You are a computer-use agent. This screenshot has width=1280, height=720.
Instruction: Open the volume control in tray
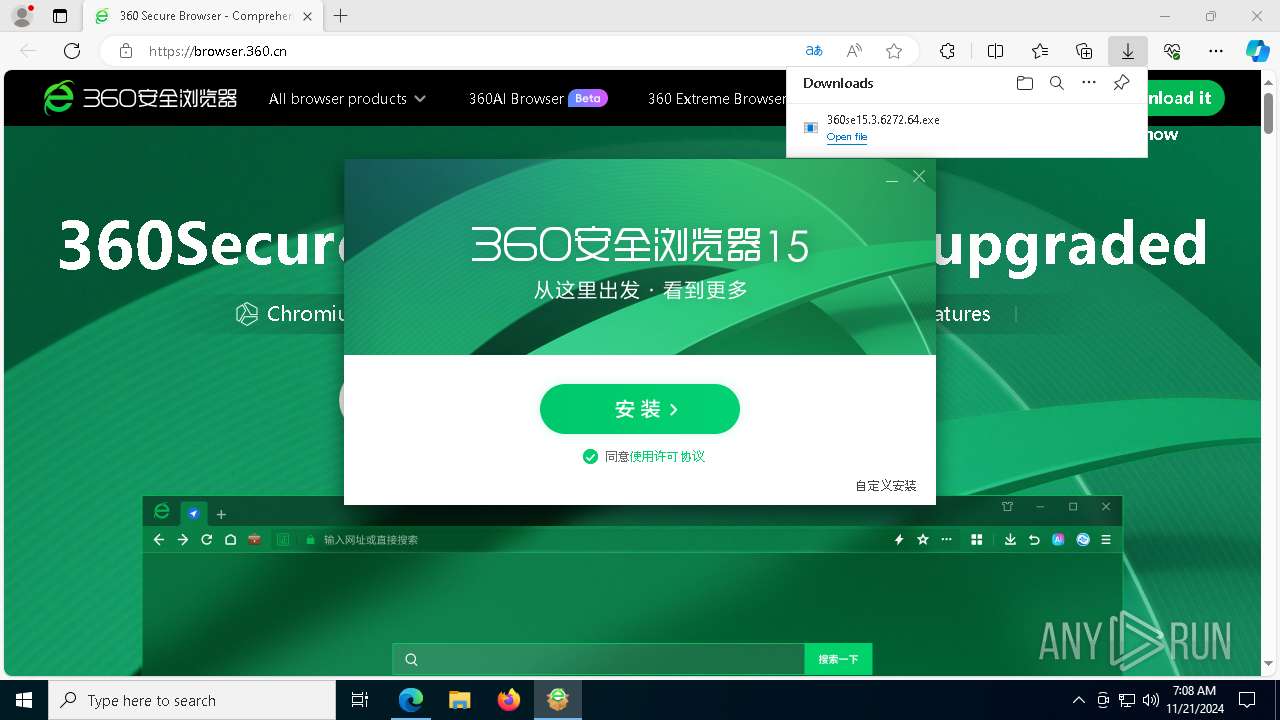(1151, 700)
